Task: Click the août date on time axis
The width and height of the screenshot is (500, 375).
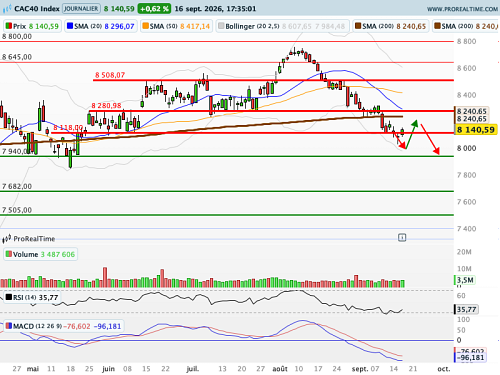Action: pos(280,369)
